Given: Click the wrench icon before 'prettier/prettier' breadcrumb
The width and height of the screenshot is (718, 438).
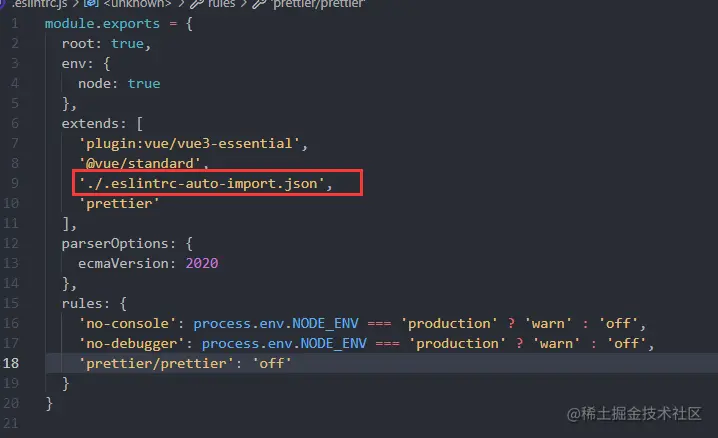Looking at the screenshot, I should 260,4.
